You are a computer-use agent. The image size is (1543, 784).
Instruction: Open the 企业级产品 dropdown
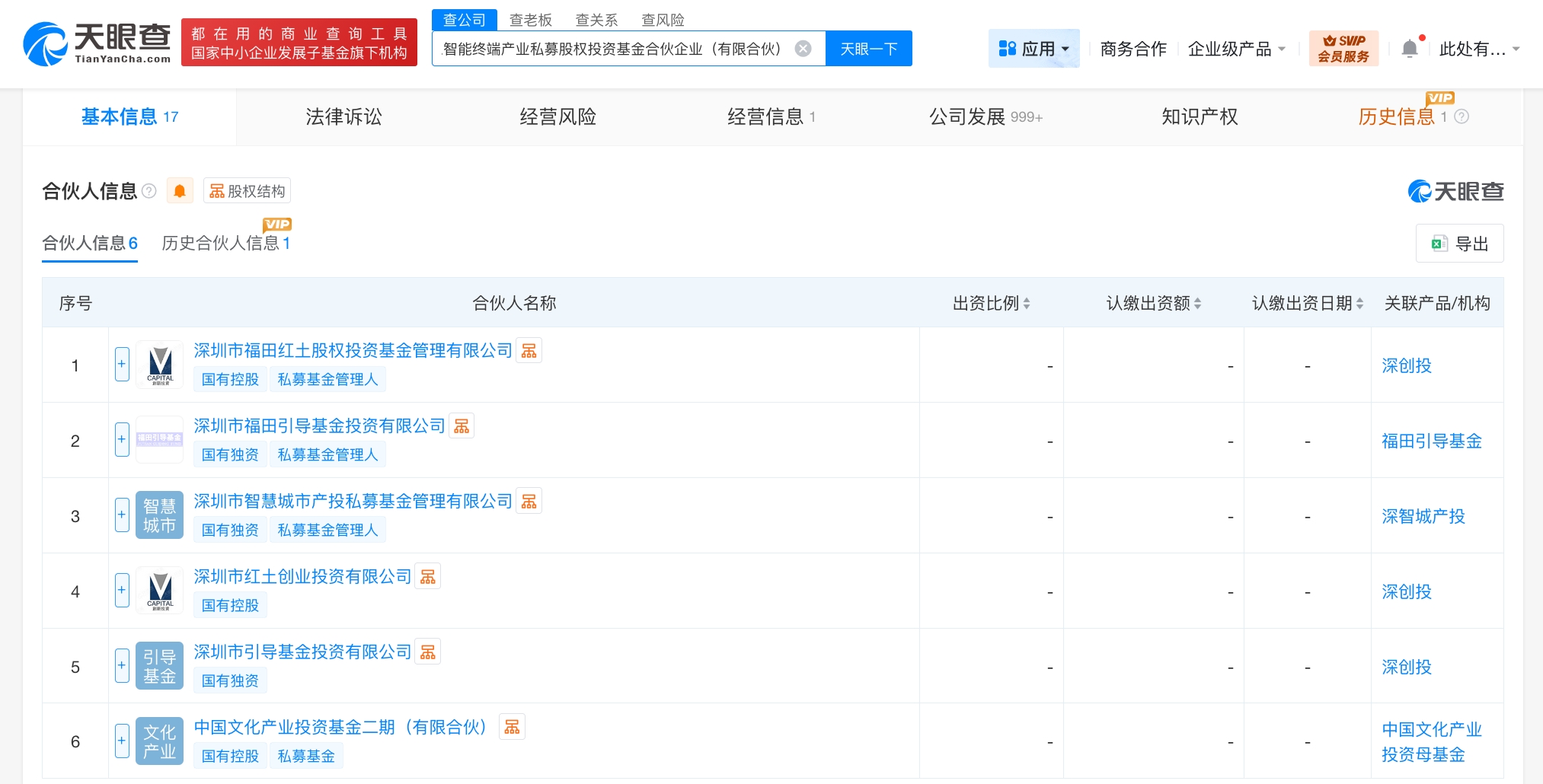point(1236,49)
